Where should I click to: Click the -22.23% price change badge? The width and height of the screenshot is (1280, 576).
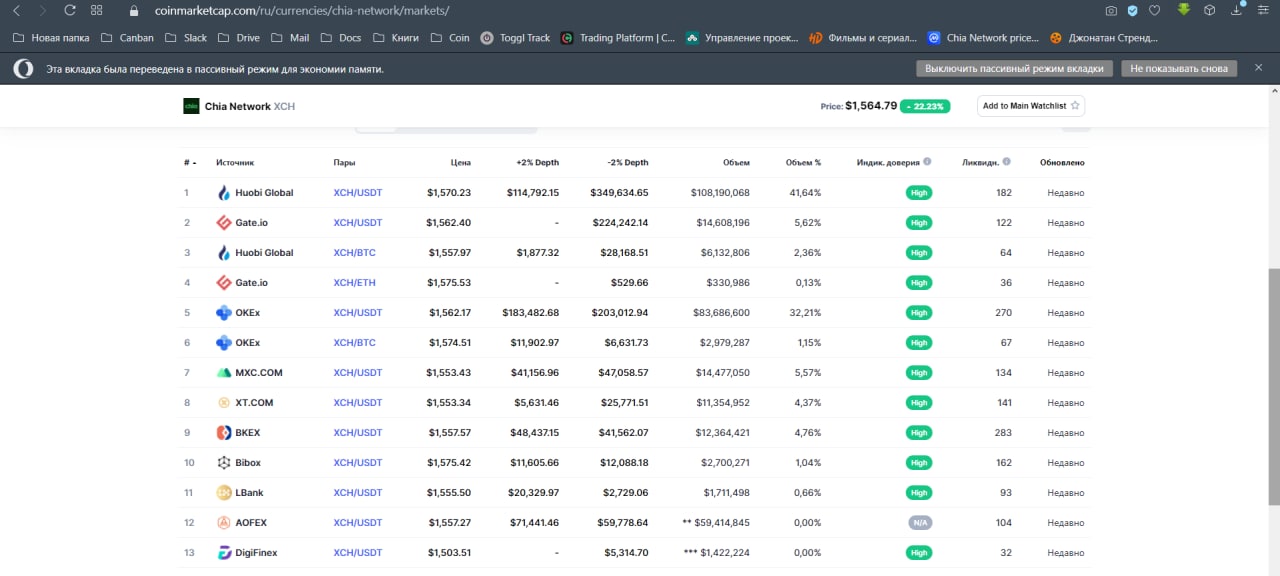(x=925, y=106)
